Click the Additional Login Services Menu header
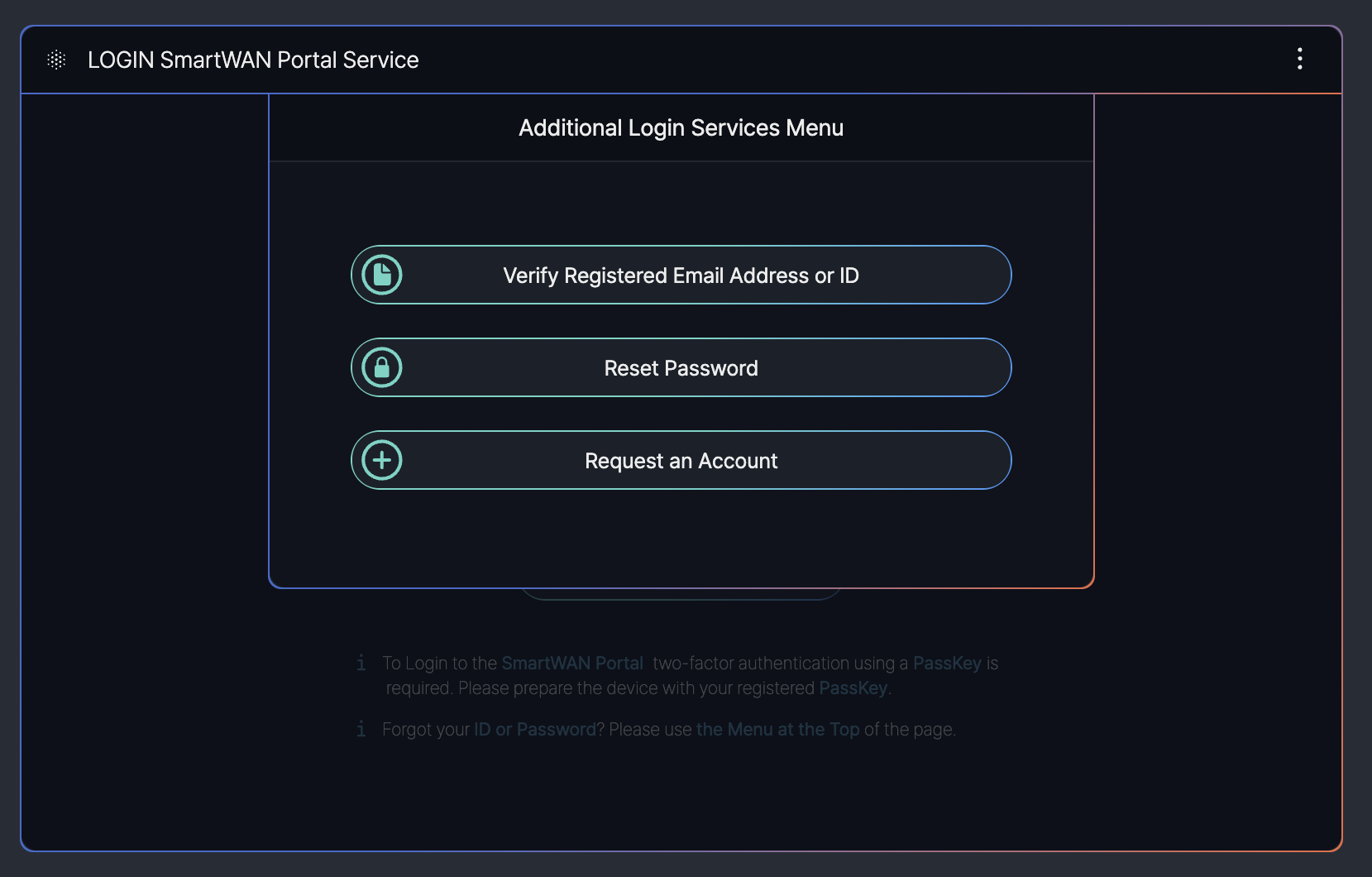 click(x=681, y=128)
